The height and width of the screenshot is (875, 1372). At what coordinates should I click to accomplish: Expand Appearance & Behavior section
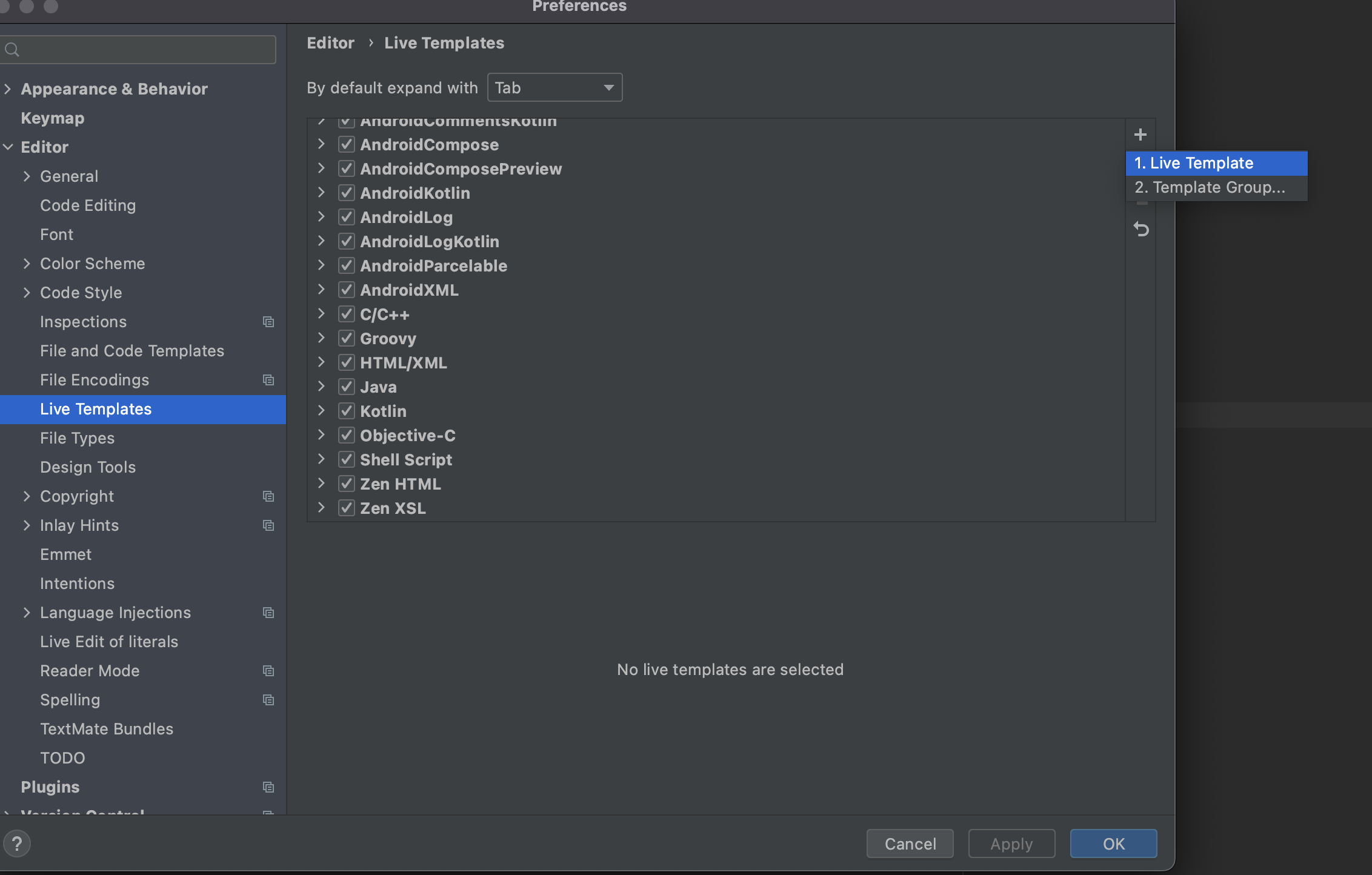coord(8,89)
